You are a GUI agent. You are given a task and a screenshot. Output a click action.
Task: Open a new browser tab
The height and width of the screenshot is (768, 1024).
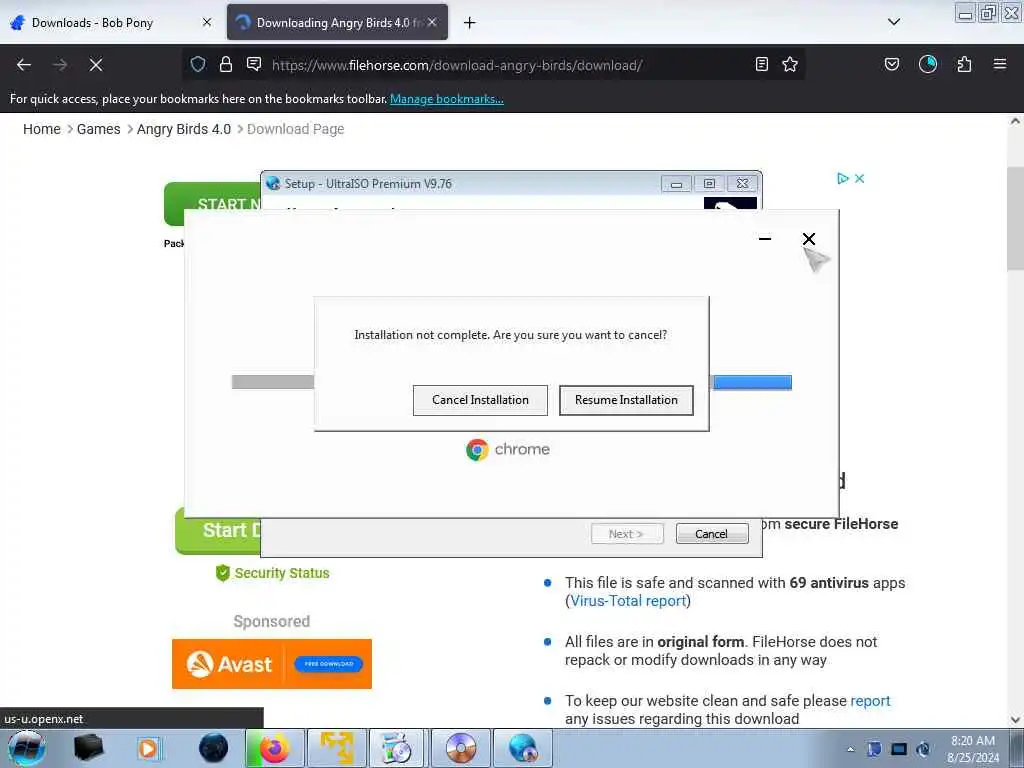pos(470,23)
